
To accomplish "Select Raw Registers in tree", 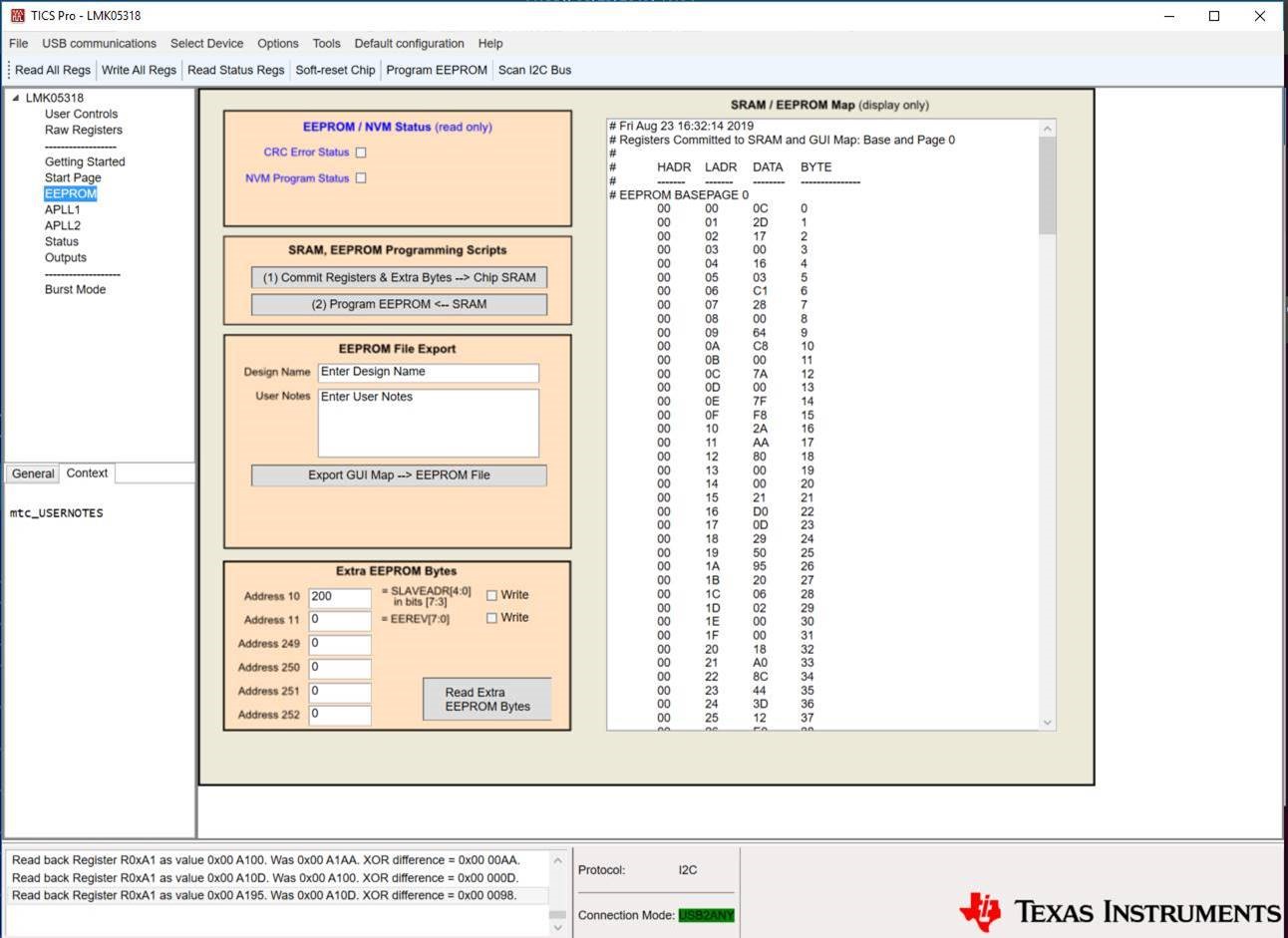I will (x=84, y=130).
